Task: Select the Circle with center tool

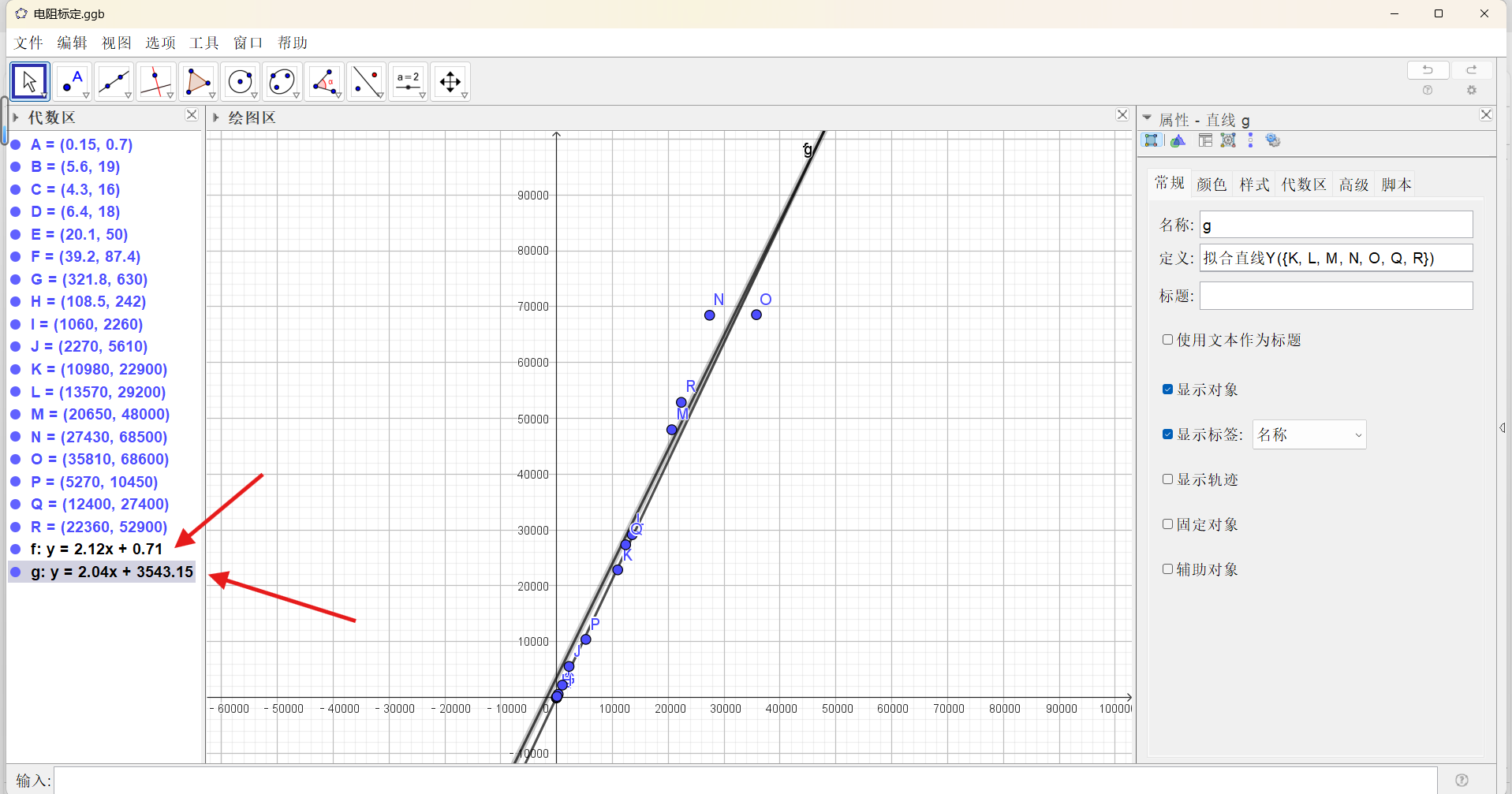Action: (240, 81)
